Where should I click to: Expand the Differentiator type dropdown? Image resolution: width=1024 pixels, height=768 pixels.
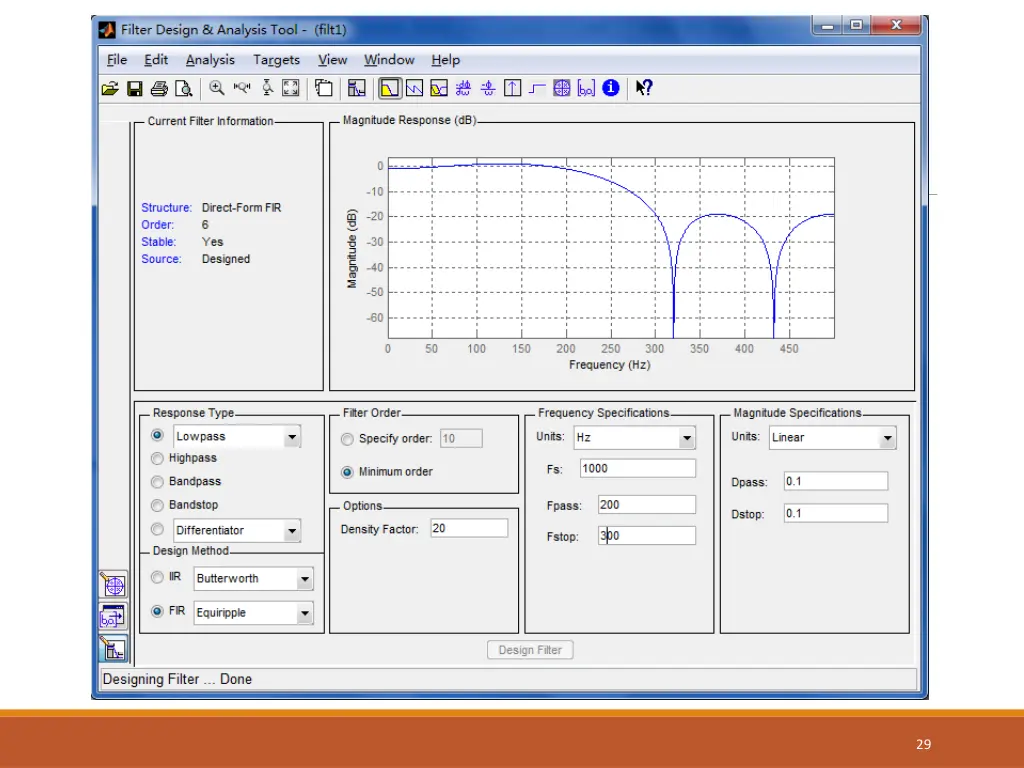(x=292, y=530)
